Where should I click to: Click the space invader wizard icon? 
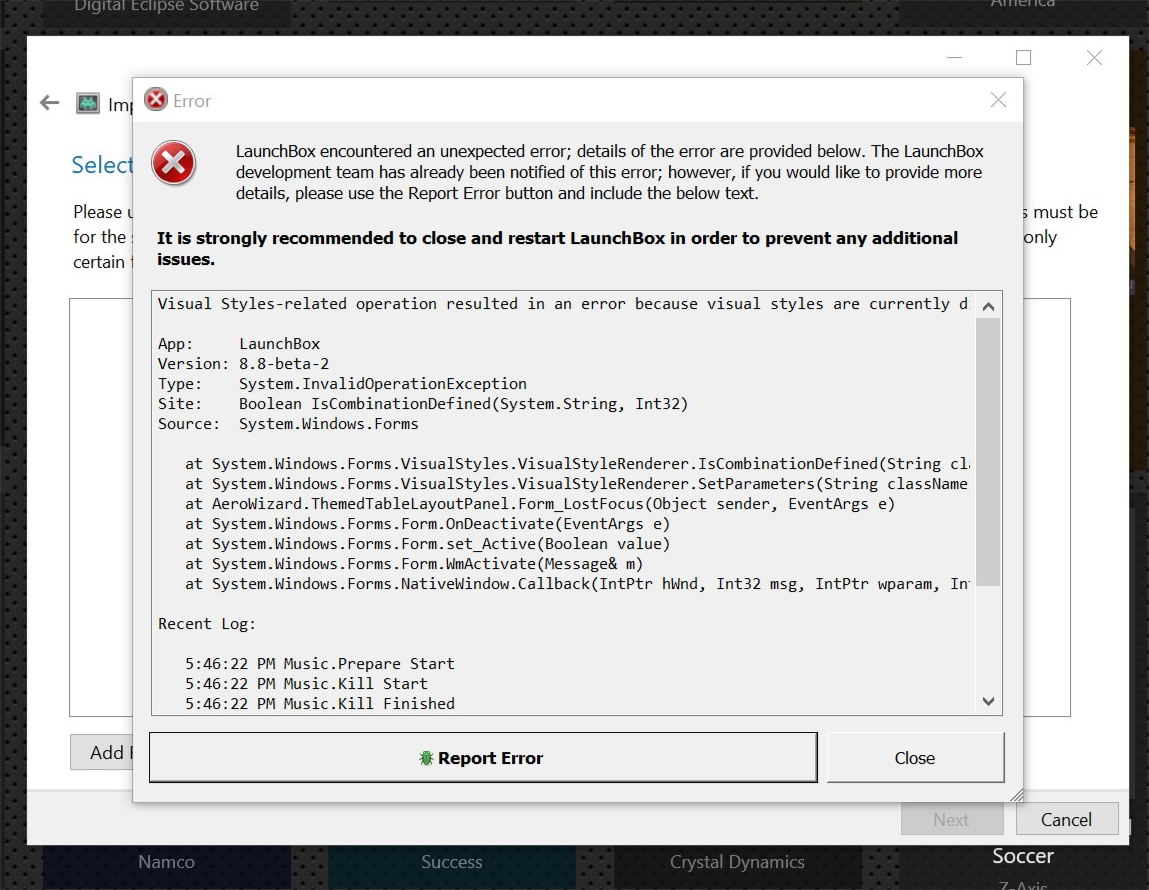[x=88, y=103]
